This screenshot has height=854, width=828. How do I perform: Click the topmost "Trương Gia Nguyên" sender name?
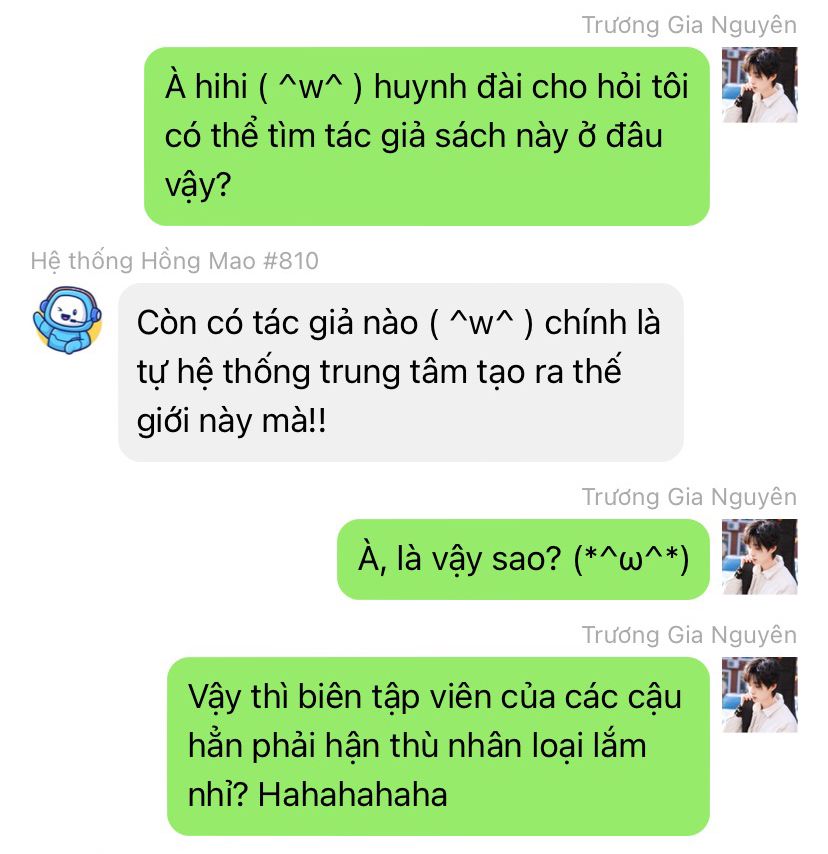[689, 25]
